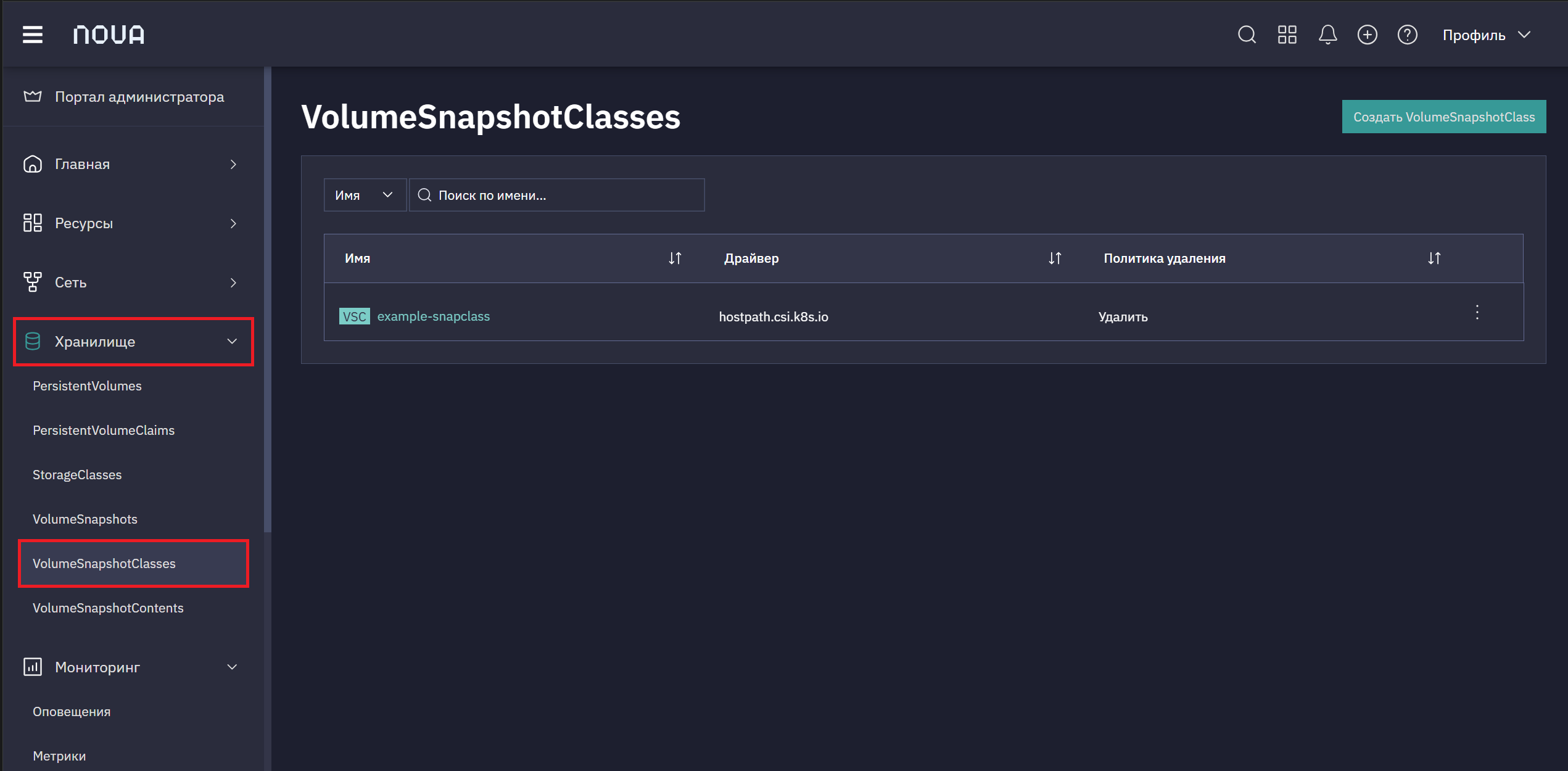This screenshot has height=771, width=1568.
Task: Sort by Драйвер column arrows
Action: 1055,258
